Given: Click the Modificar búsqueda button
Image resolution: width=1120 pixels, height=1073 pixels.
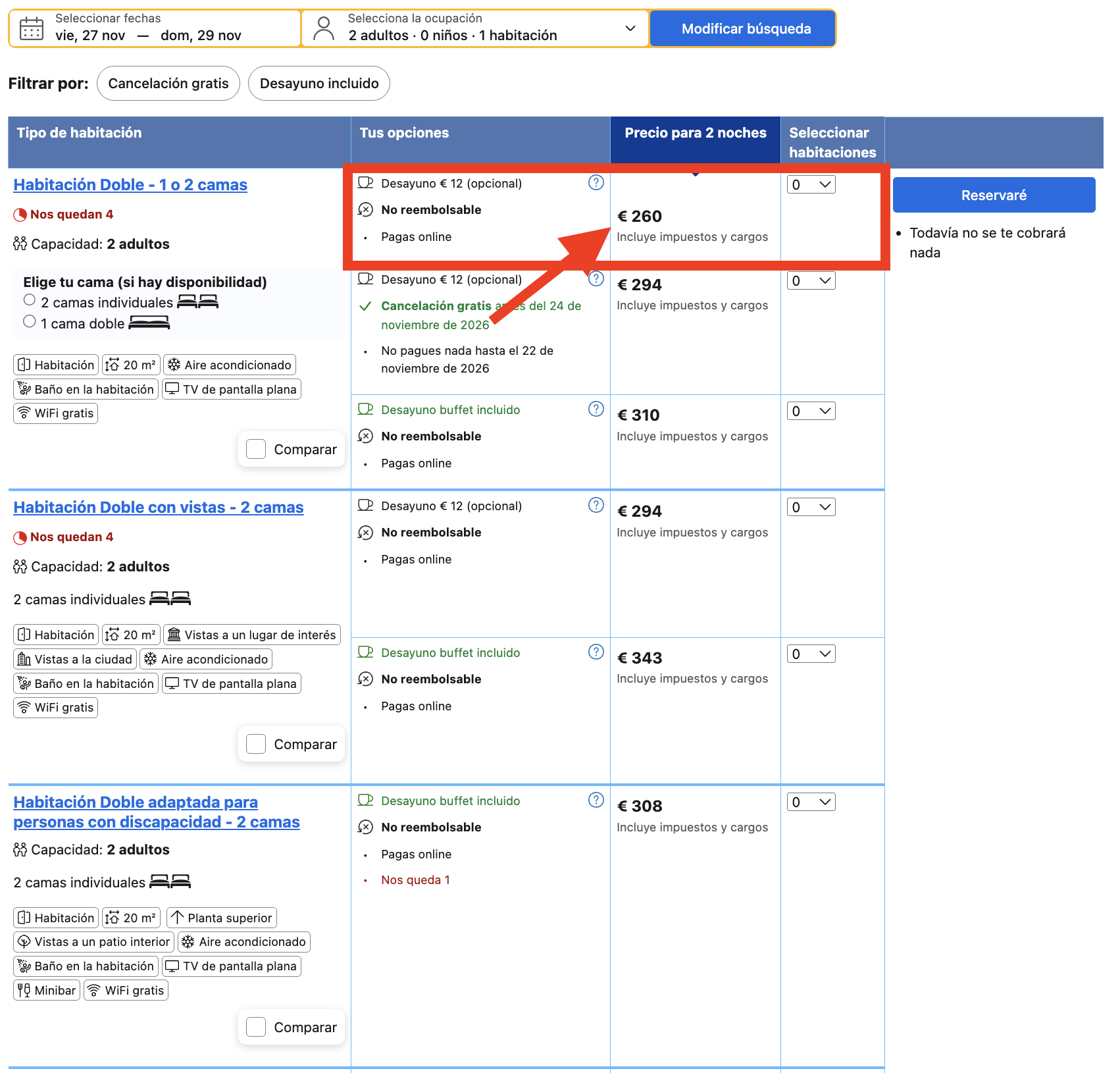Looking at the screenshot, I should (743, 28).
